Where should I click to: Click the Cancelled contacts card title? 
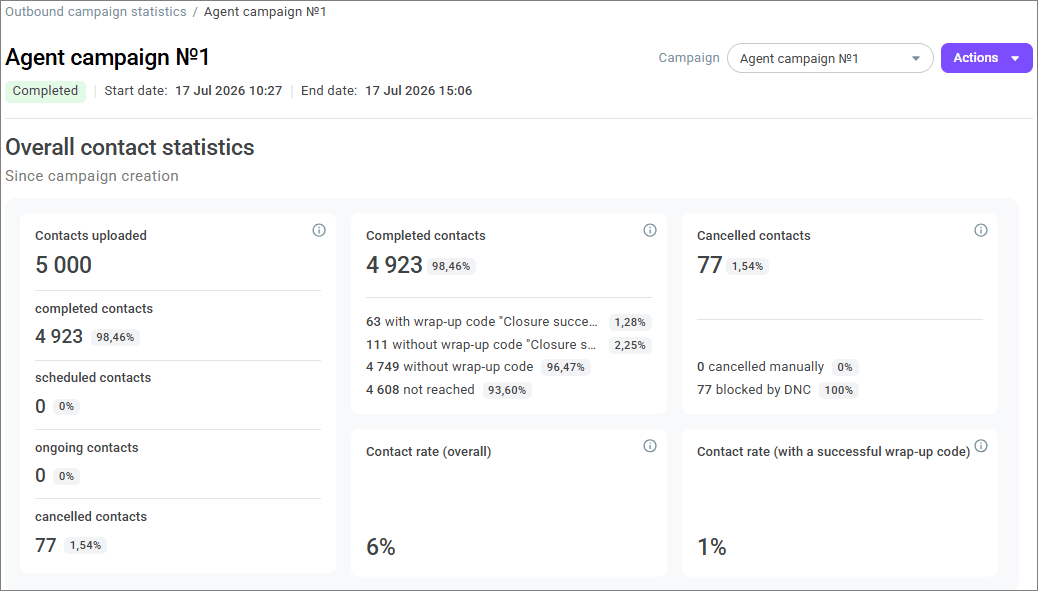coord(754,236)
